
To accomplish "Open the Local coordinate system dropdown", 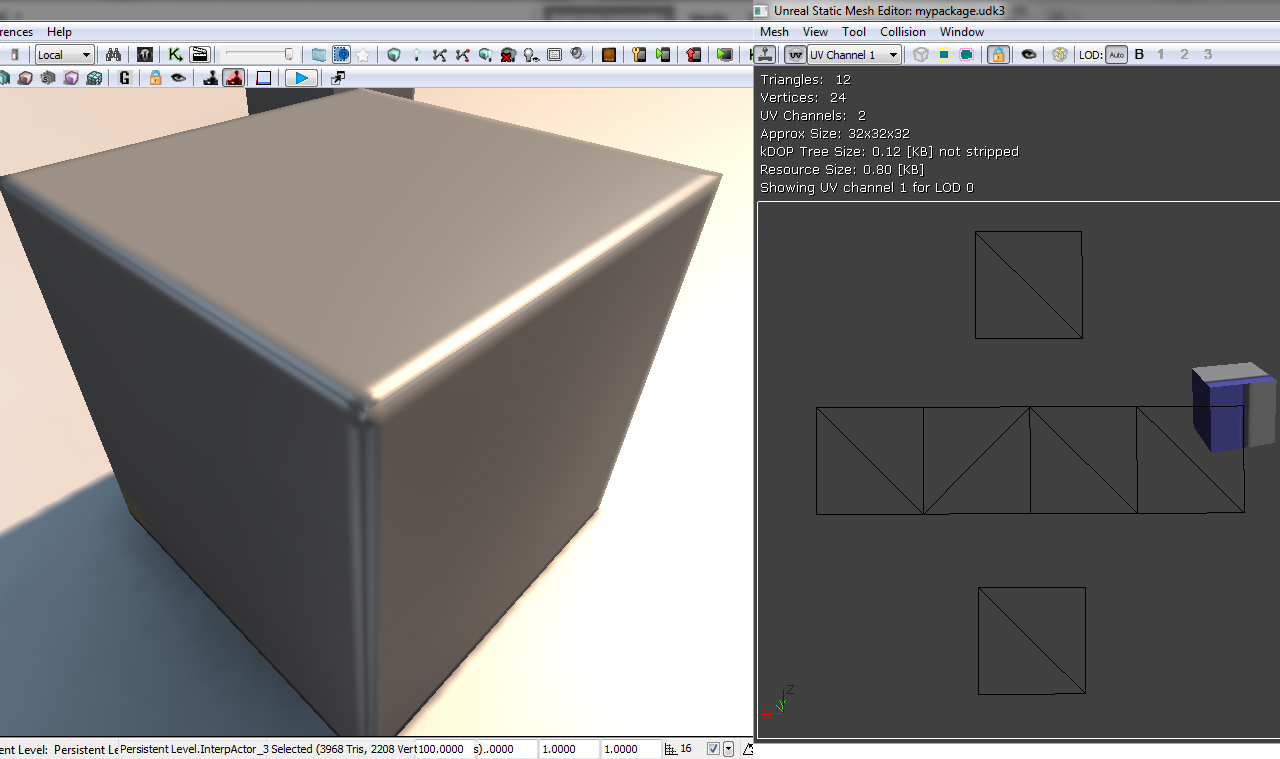I will (x=65, y=55).
